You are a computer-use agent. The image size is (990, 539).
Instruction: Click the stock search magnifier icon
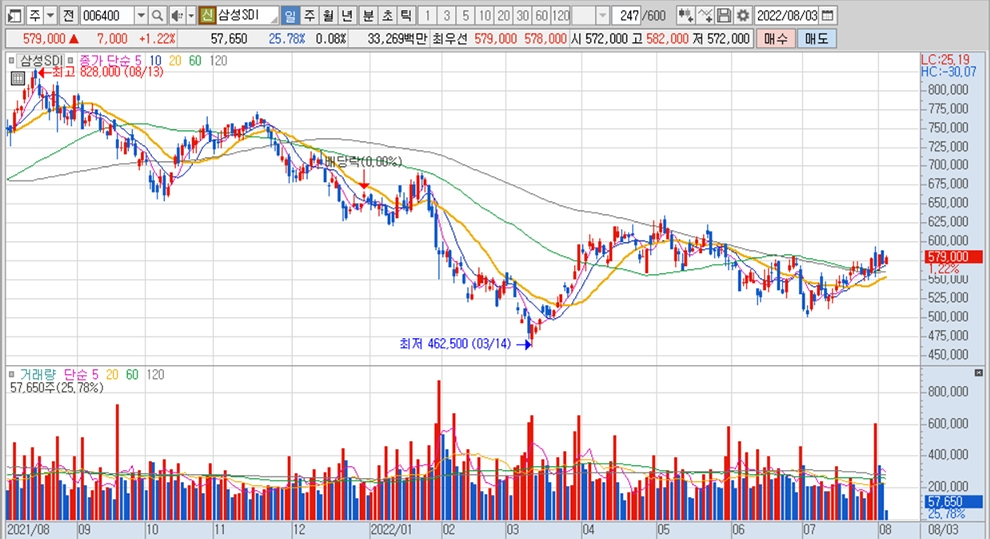tap(157, 16)
